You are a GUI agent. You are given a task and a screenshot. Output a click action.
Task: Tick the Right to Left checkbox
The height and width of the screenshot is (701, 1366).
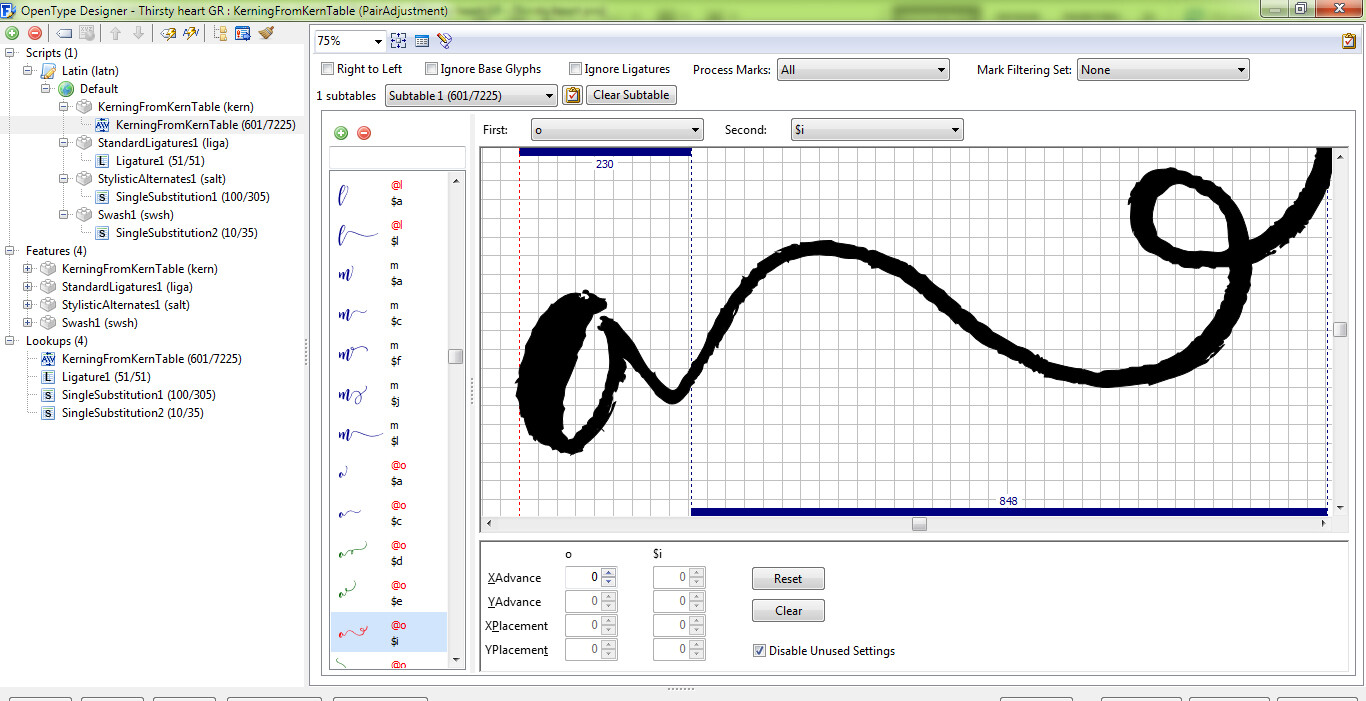coord(327,69)
